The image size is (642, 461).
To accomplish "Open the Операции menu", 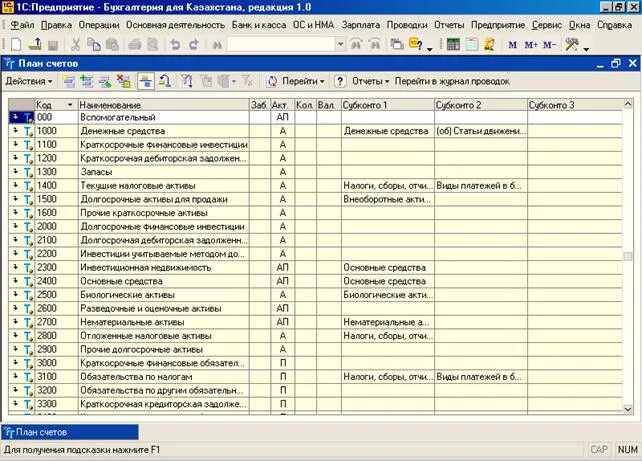I will tap(99, 25).
